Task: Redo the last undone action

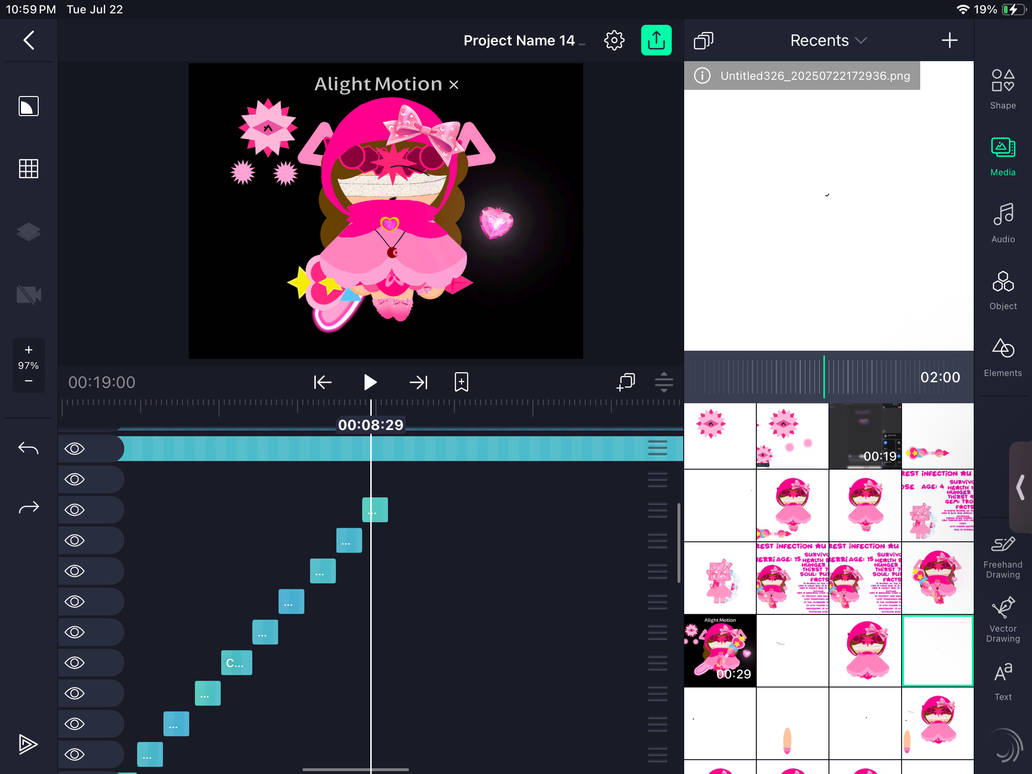Action: (28, 507)
